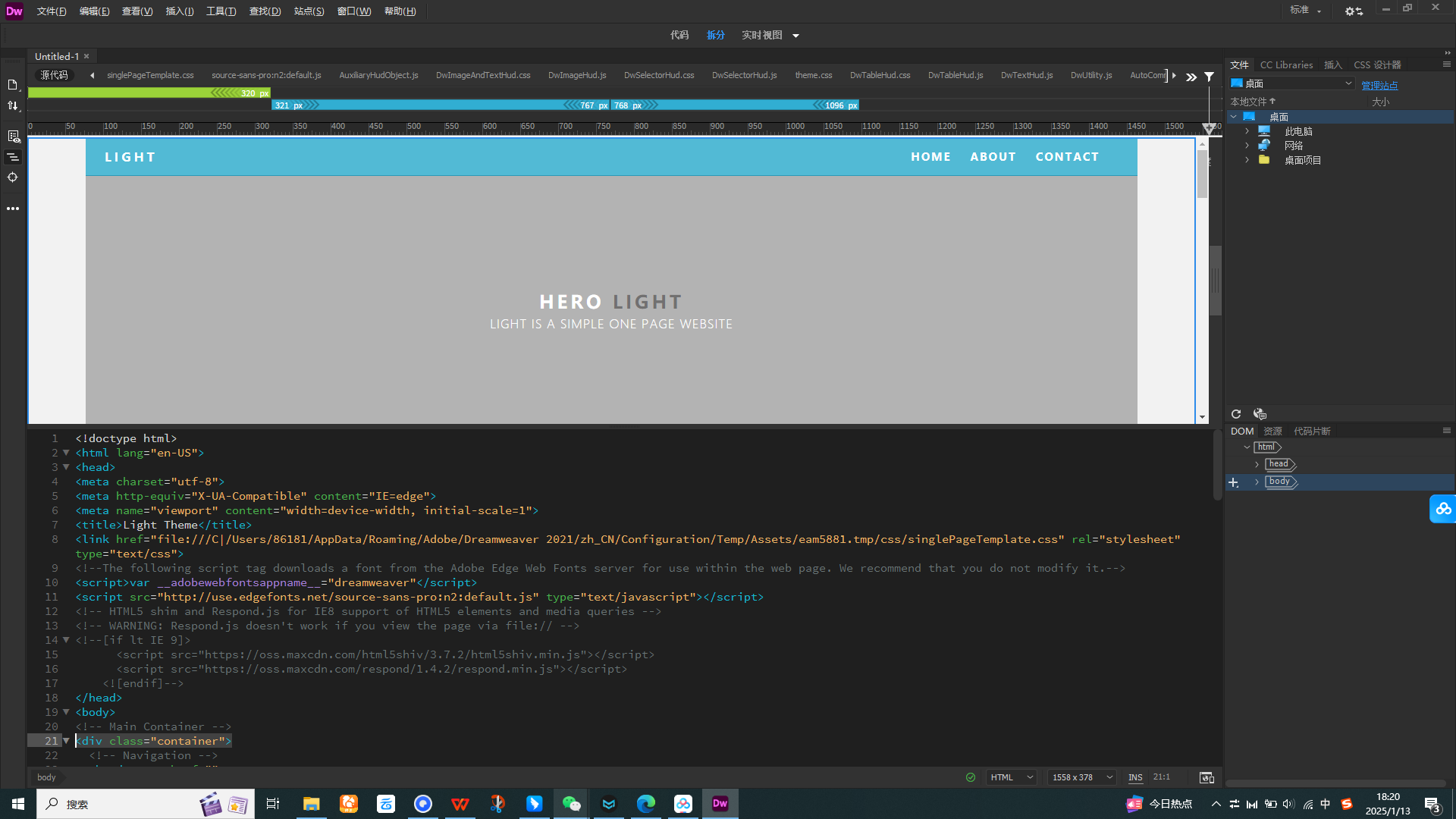Open the three-dots customize toolbar icon

(x=13, y=208)
